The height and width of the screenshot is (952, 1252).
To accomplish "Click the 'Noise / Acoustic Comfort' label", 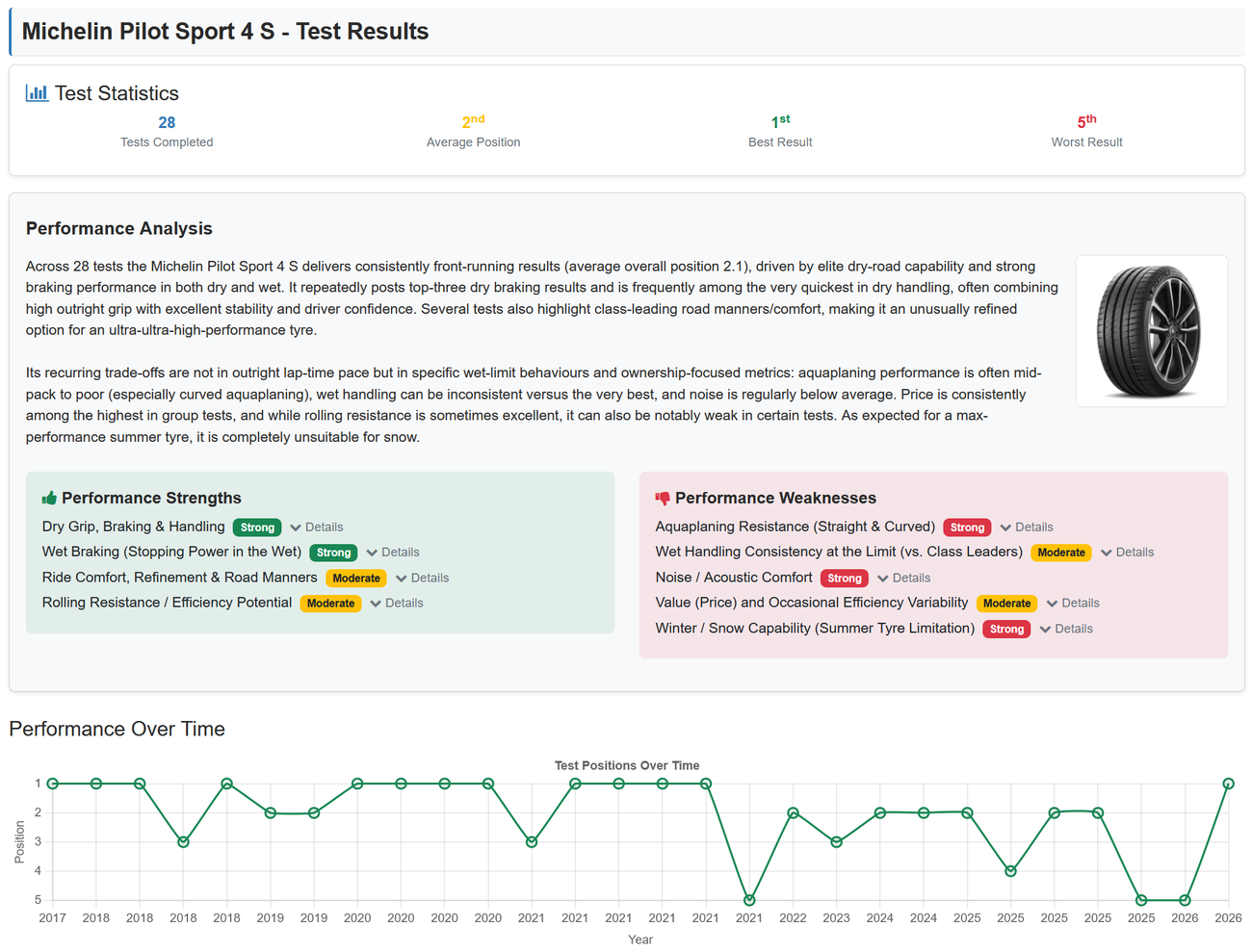I will (x=734, y=579).
